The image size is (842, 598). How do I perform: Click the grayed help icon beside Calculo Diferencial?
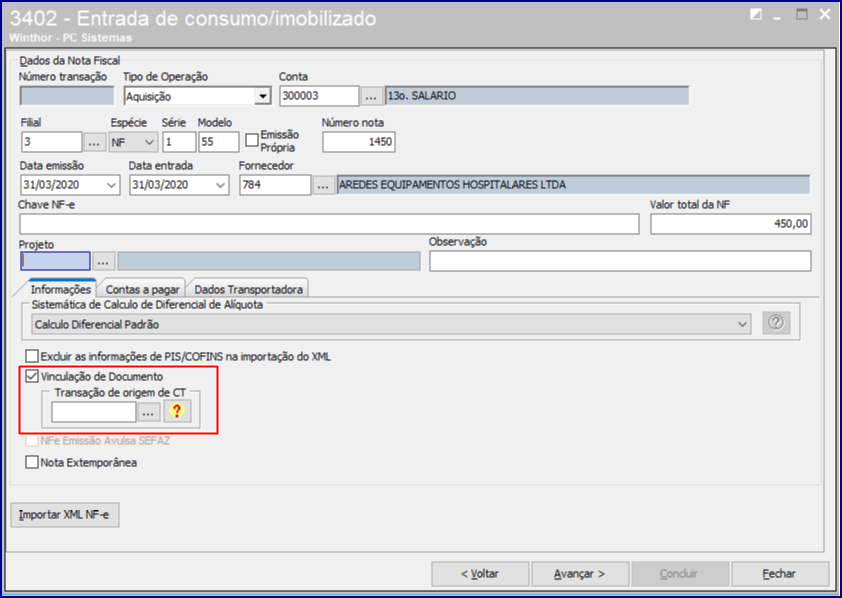776,323
